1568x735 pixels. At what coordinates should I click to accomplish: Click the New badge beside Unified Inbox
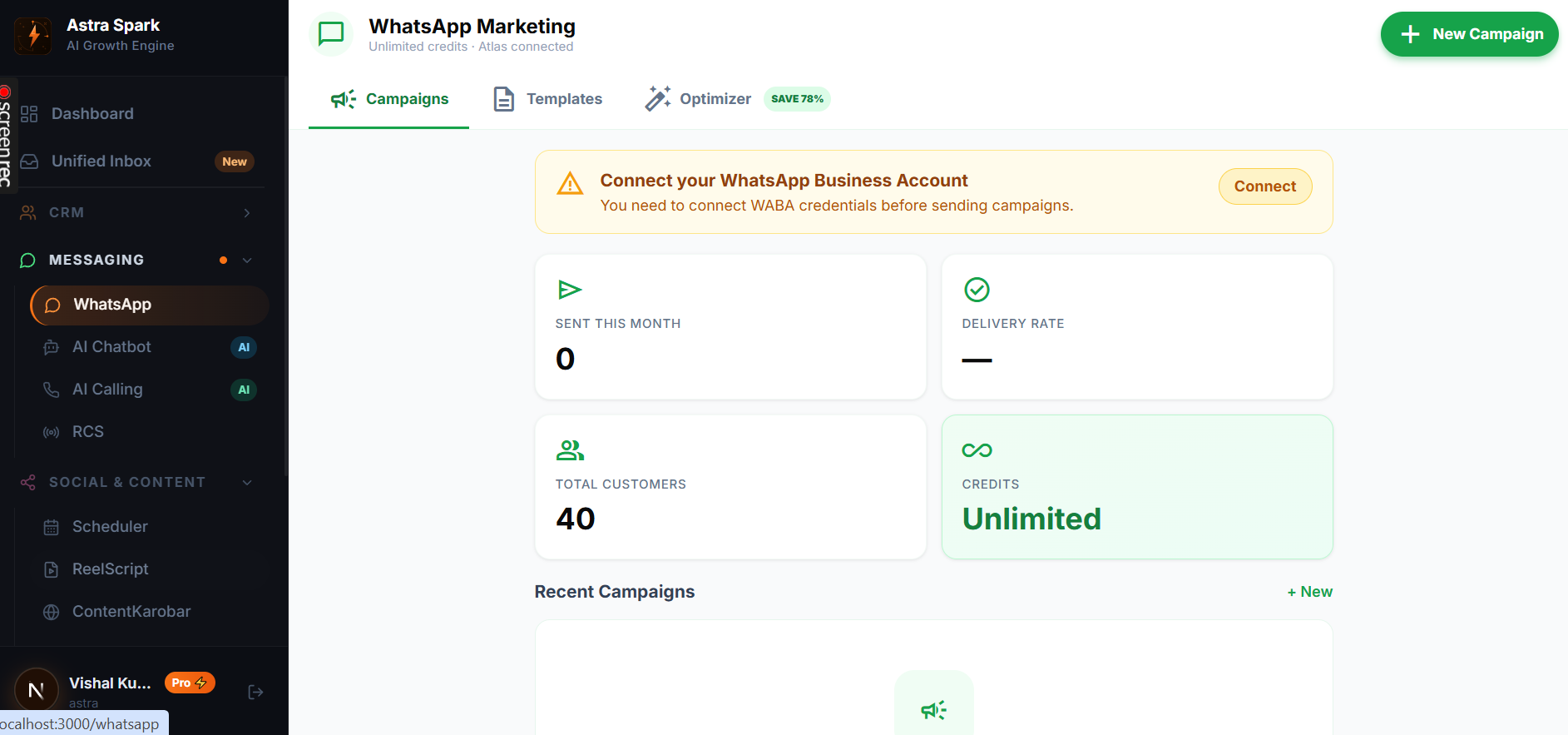[235, 161]
